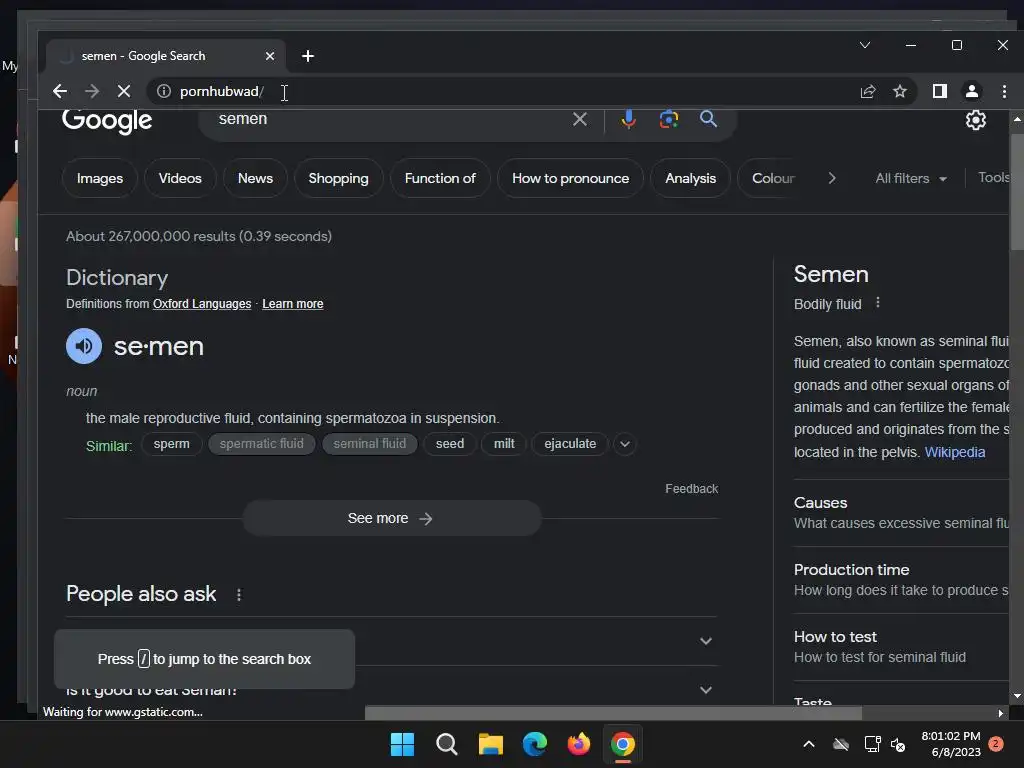Open People also ask options menu
The image size is (1024, 768).
pyautogui.click(x=239, y=595)
